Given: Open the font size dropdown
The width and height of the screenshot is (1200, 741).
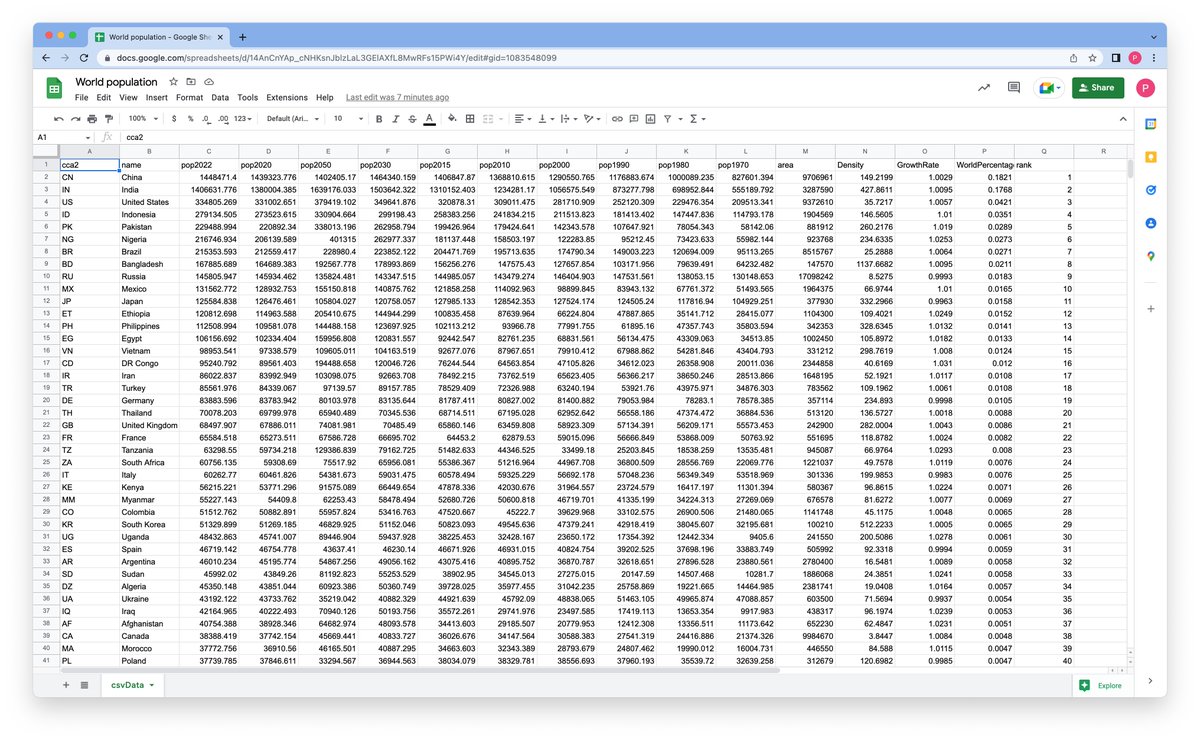Looking at the screenshot, I should click(347, 118).
